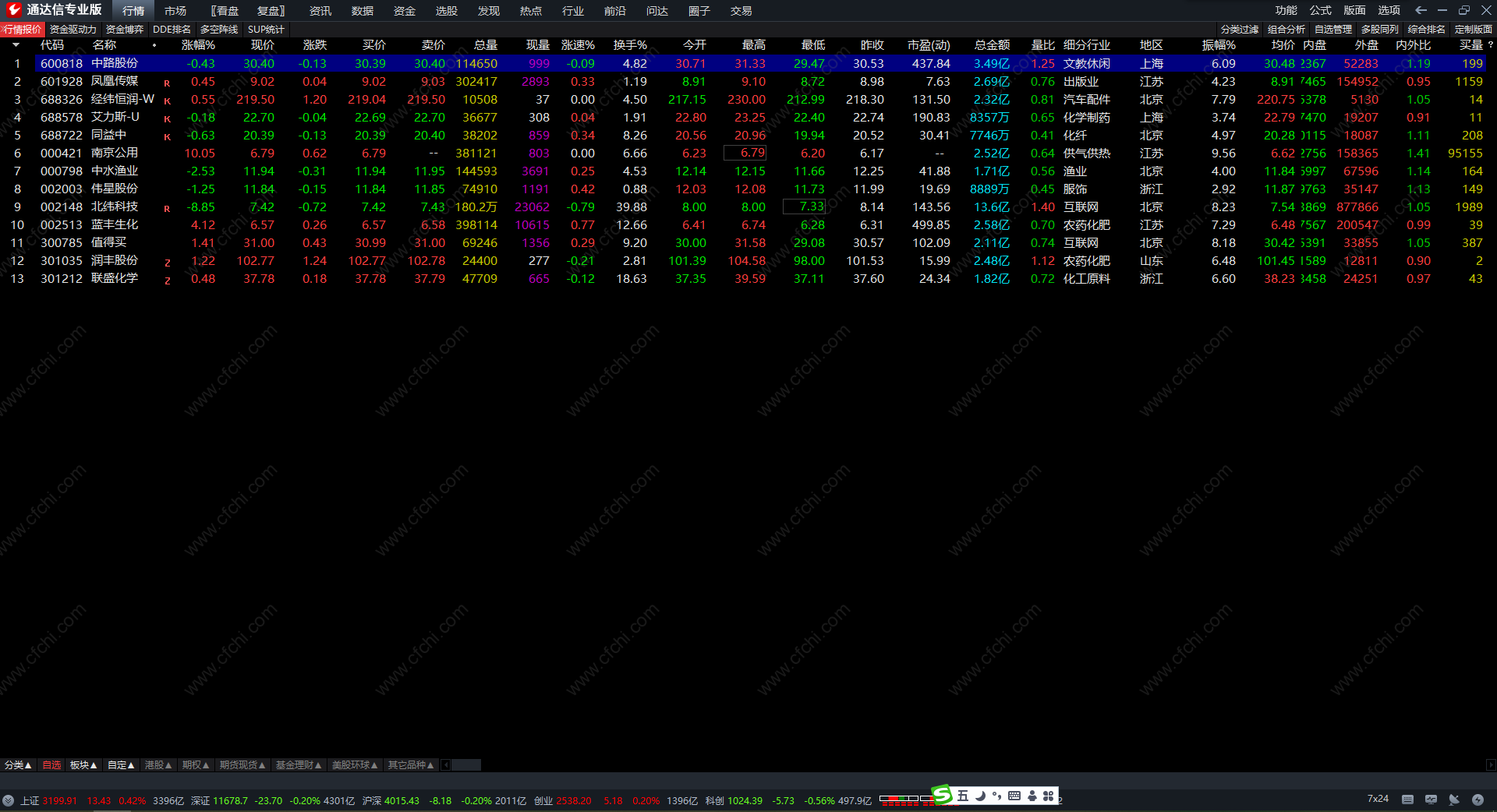Toggle the moon icon in IME bar
1497x812 pixels.
click(x=981, y=796)
